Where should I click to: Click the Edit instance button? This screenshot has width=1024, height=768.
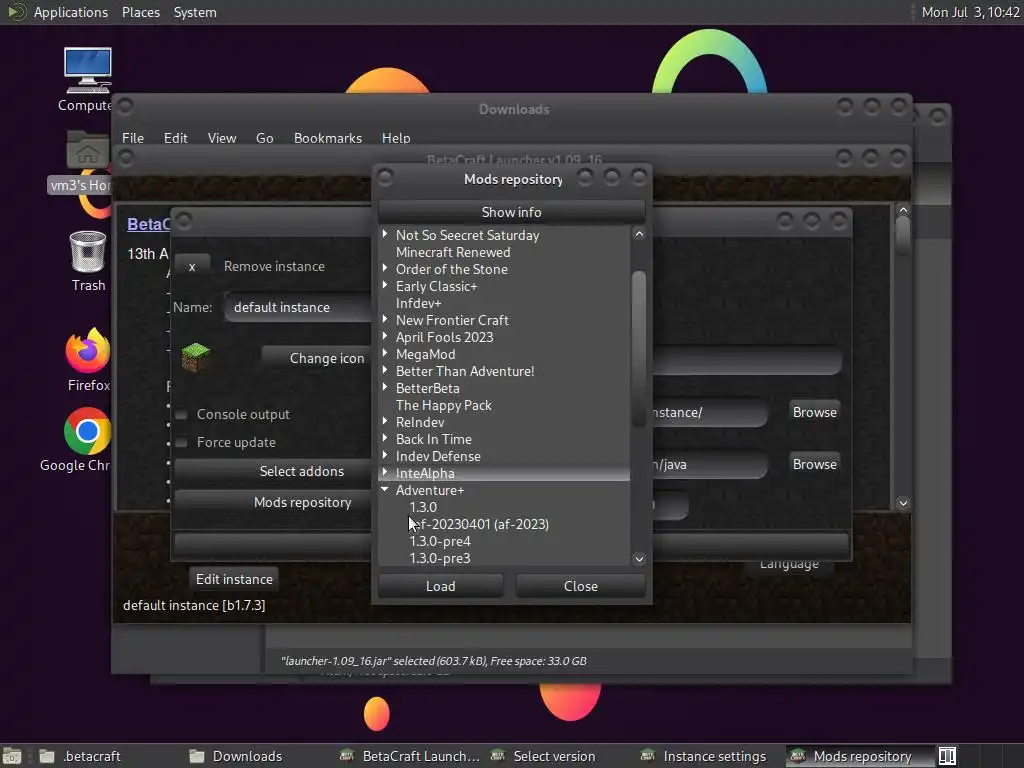[234, 579]
